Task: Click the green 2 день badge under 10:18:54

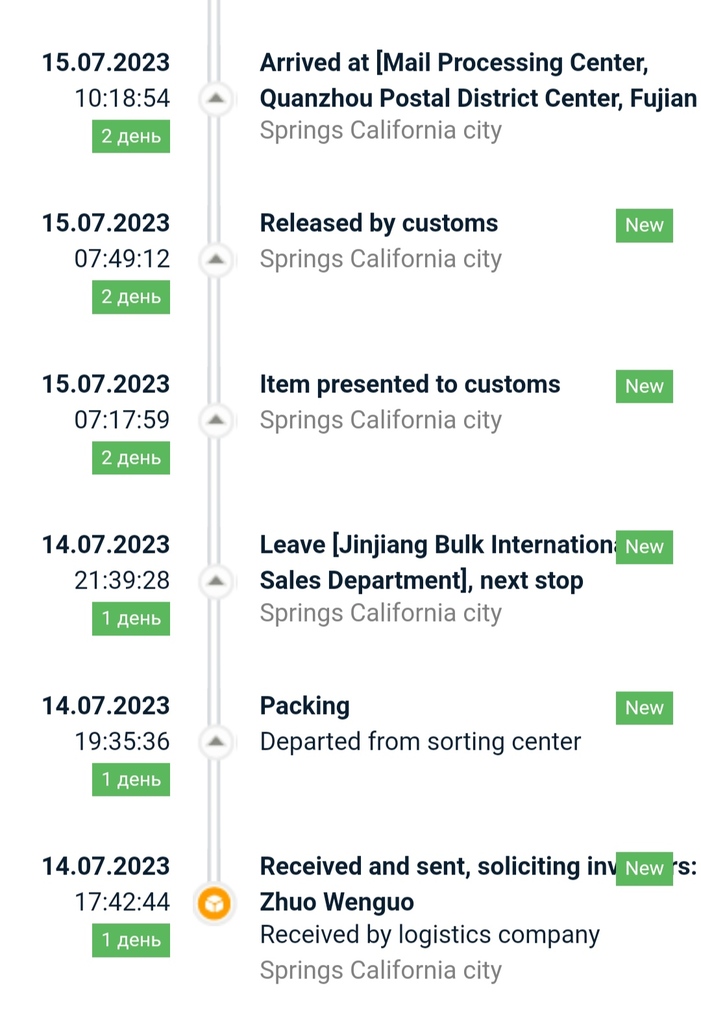Action: 131,136
